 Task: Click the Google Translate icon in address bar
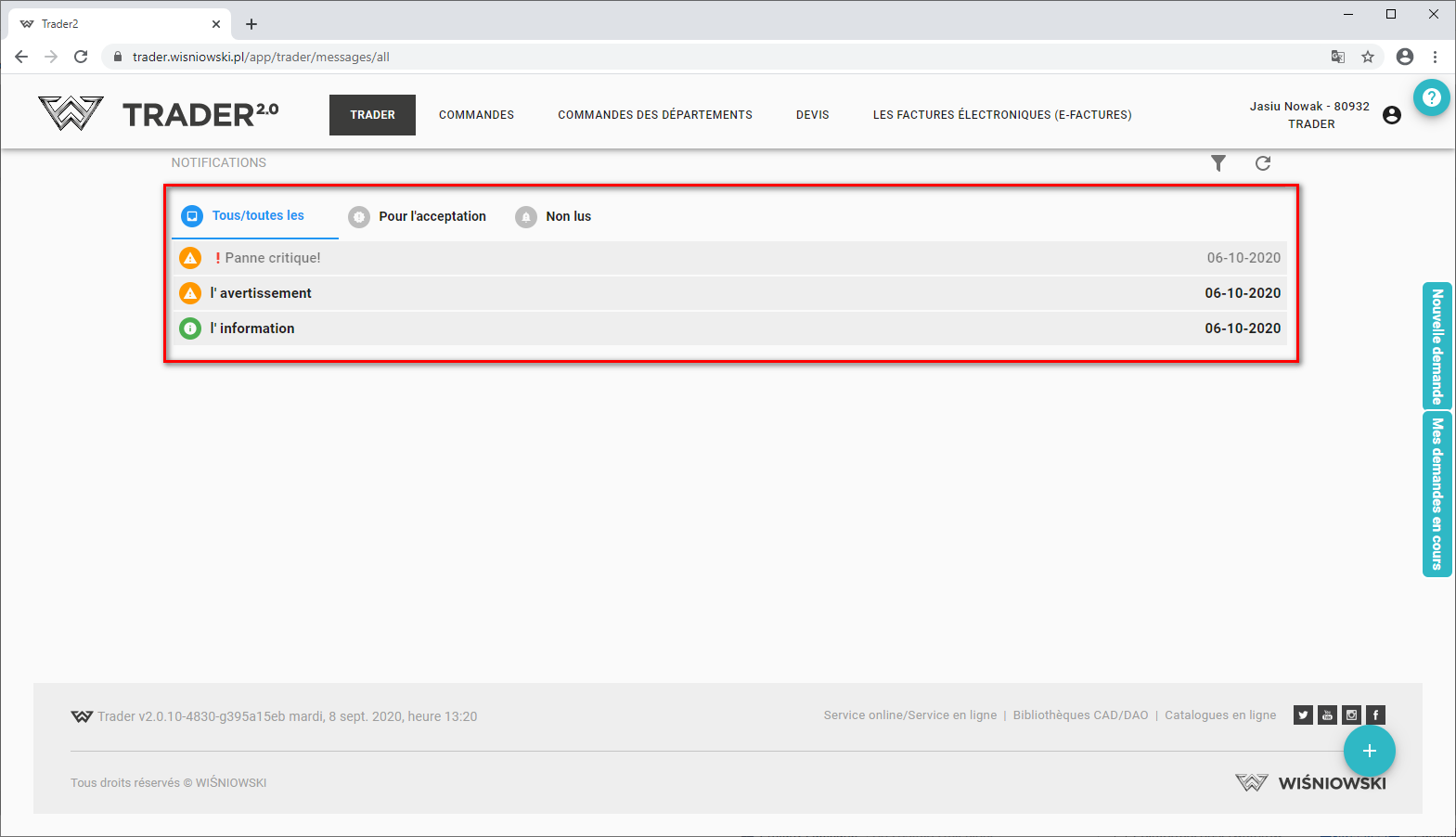pos(1337,57)
